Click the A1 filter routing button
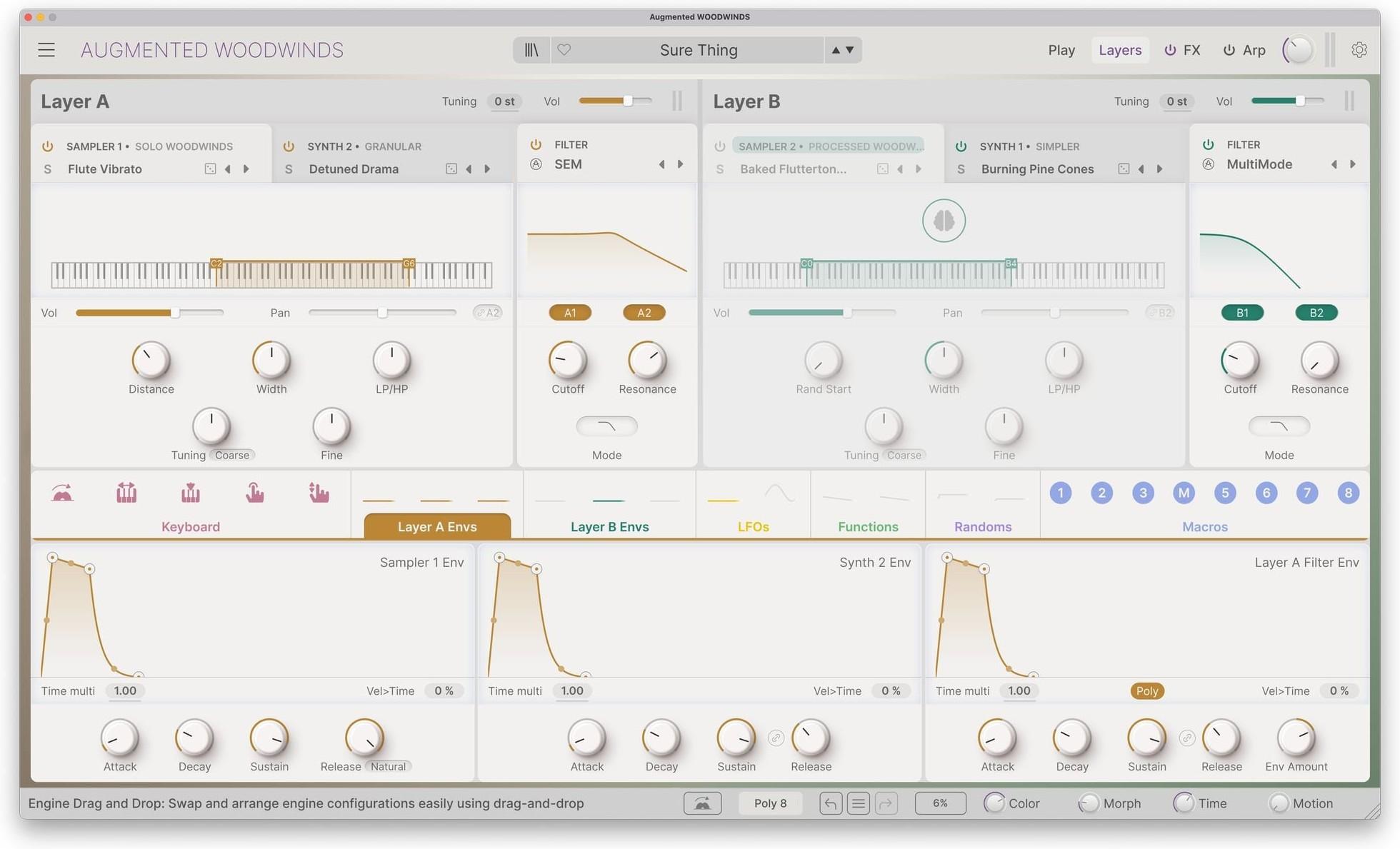Image resolution: width=1400 pixels, height=849 pixels. tap(570, 313)
